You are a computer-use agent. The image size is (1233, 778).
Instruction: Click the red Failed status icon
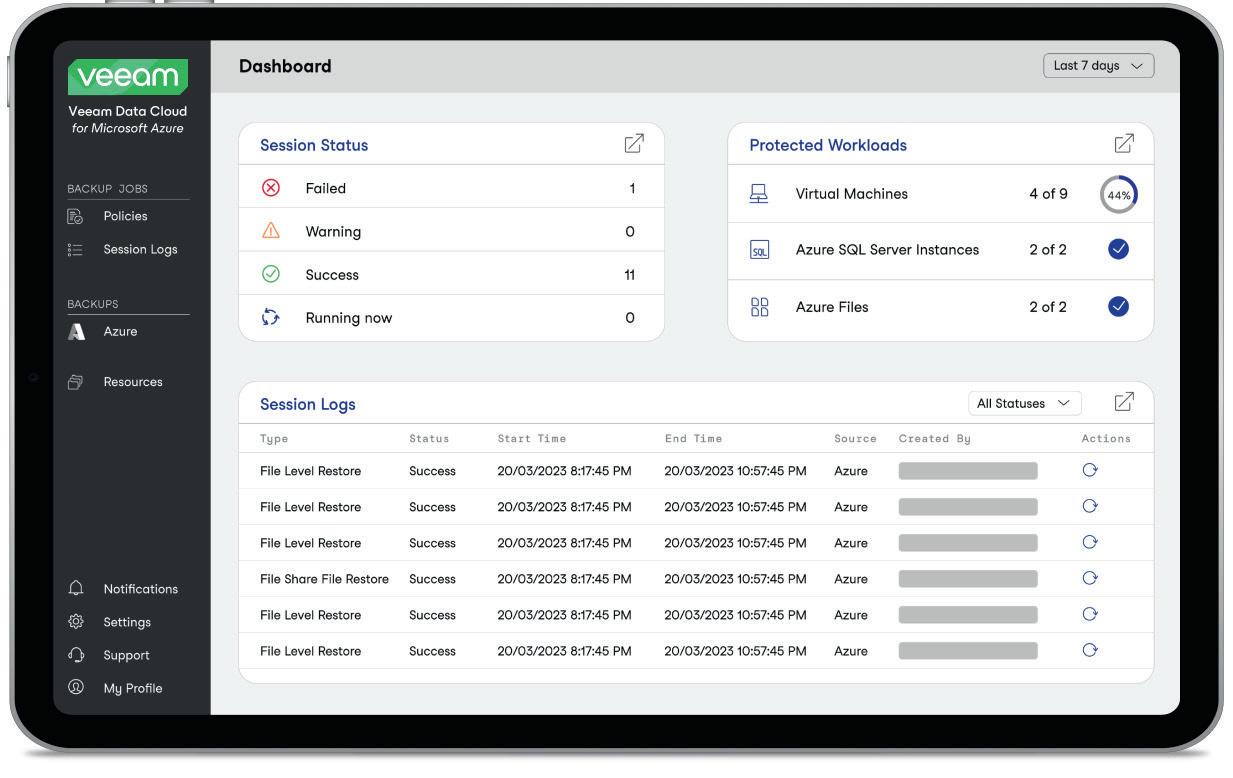click(x=270, y=188)
